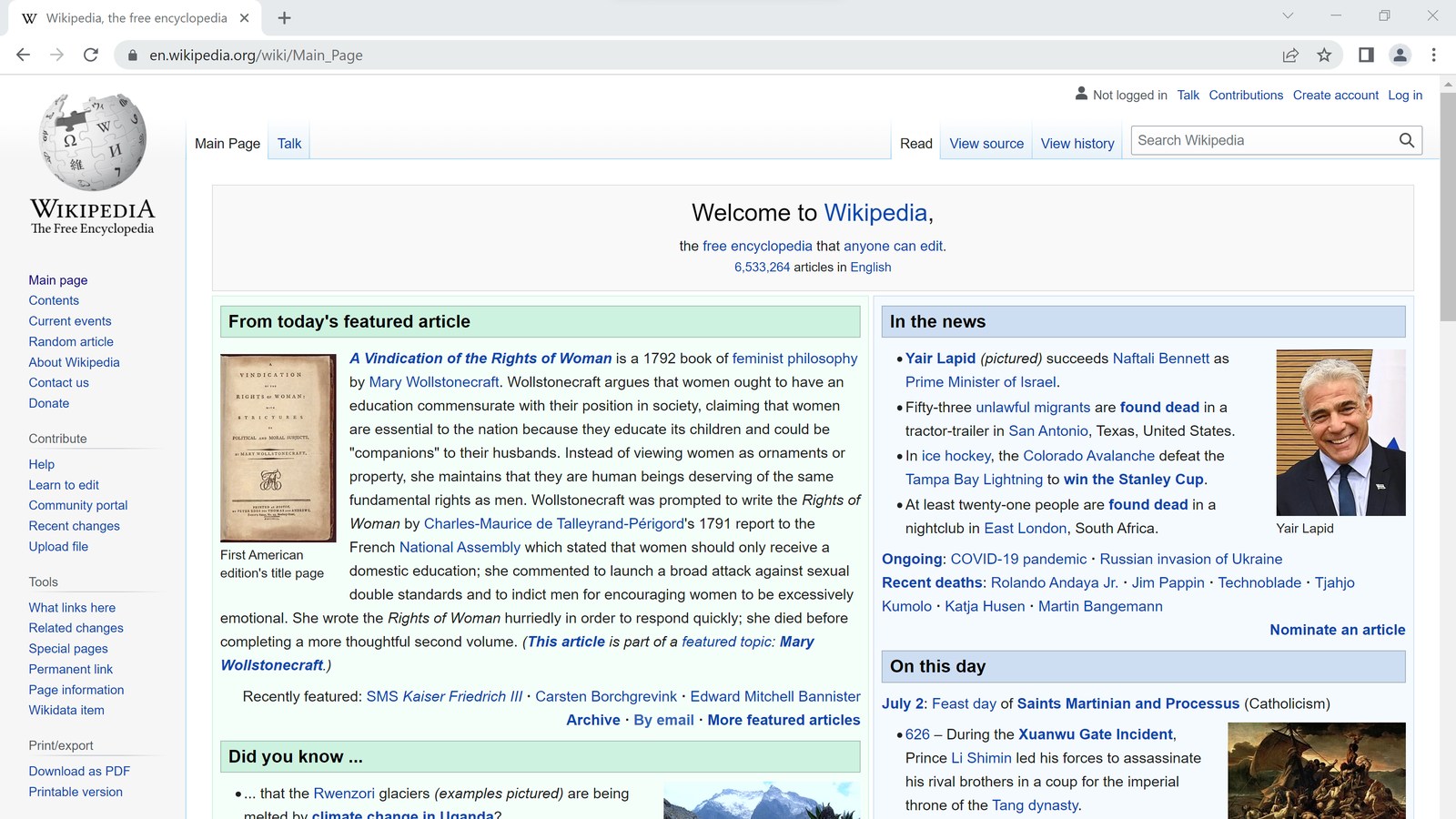Click the Rwenzori link
This screenshot has height=819, width=1456.
[344, 794]
